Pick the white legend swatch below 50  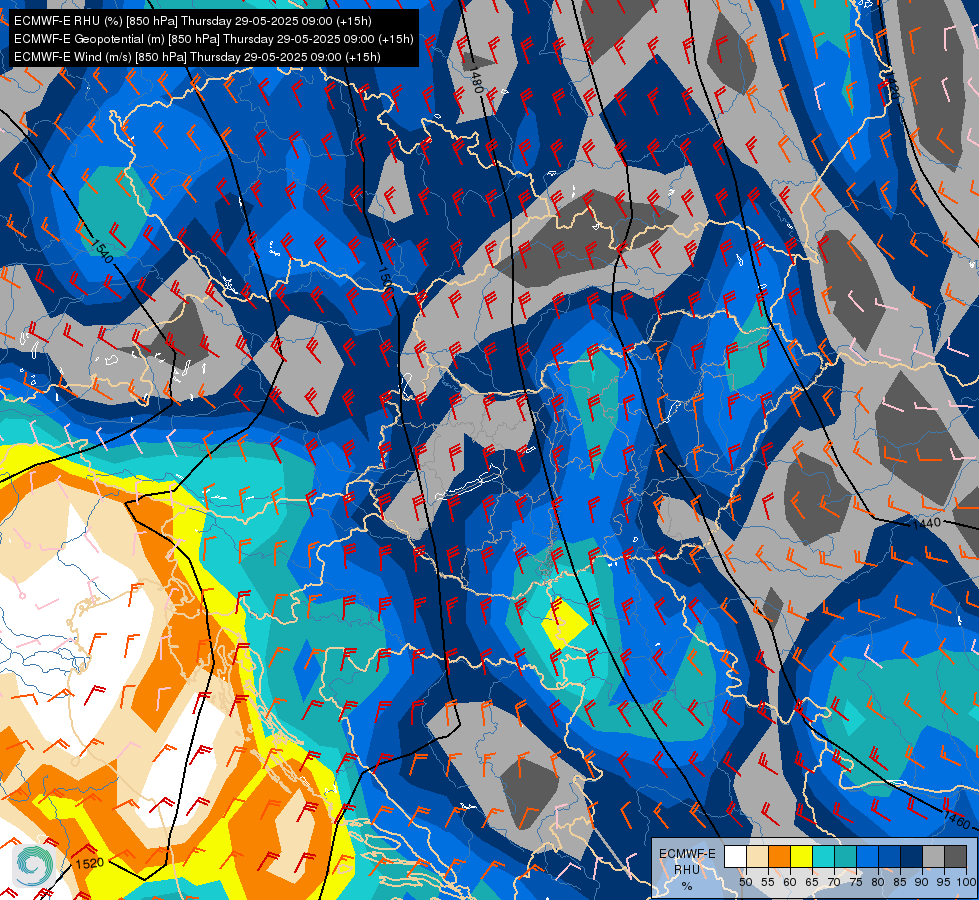coord(735,856)
